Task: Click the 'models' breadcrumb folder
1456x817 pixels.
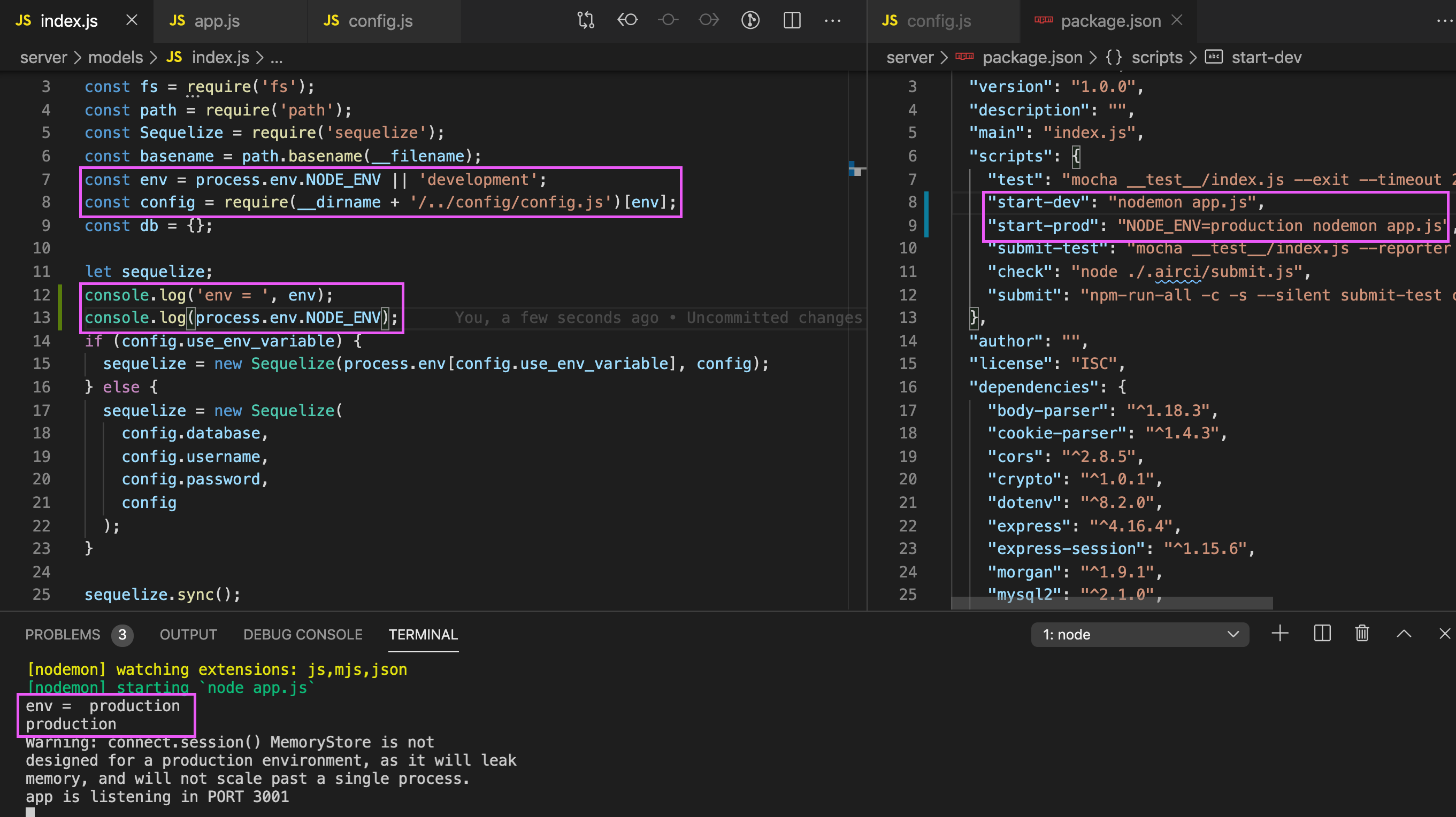Action: click(x=116, y=58)
